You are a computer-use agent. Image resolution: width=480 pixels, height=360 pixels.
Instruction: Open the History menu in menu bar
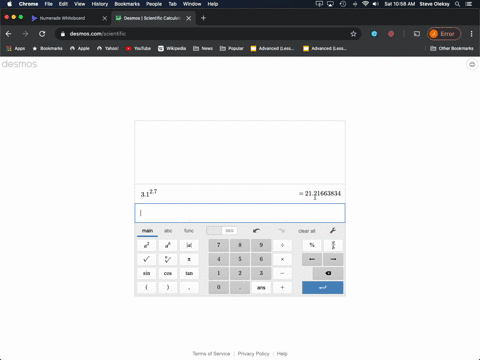pyautogui.click(x=100, y=4)
